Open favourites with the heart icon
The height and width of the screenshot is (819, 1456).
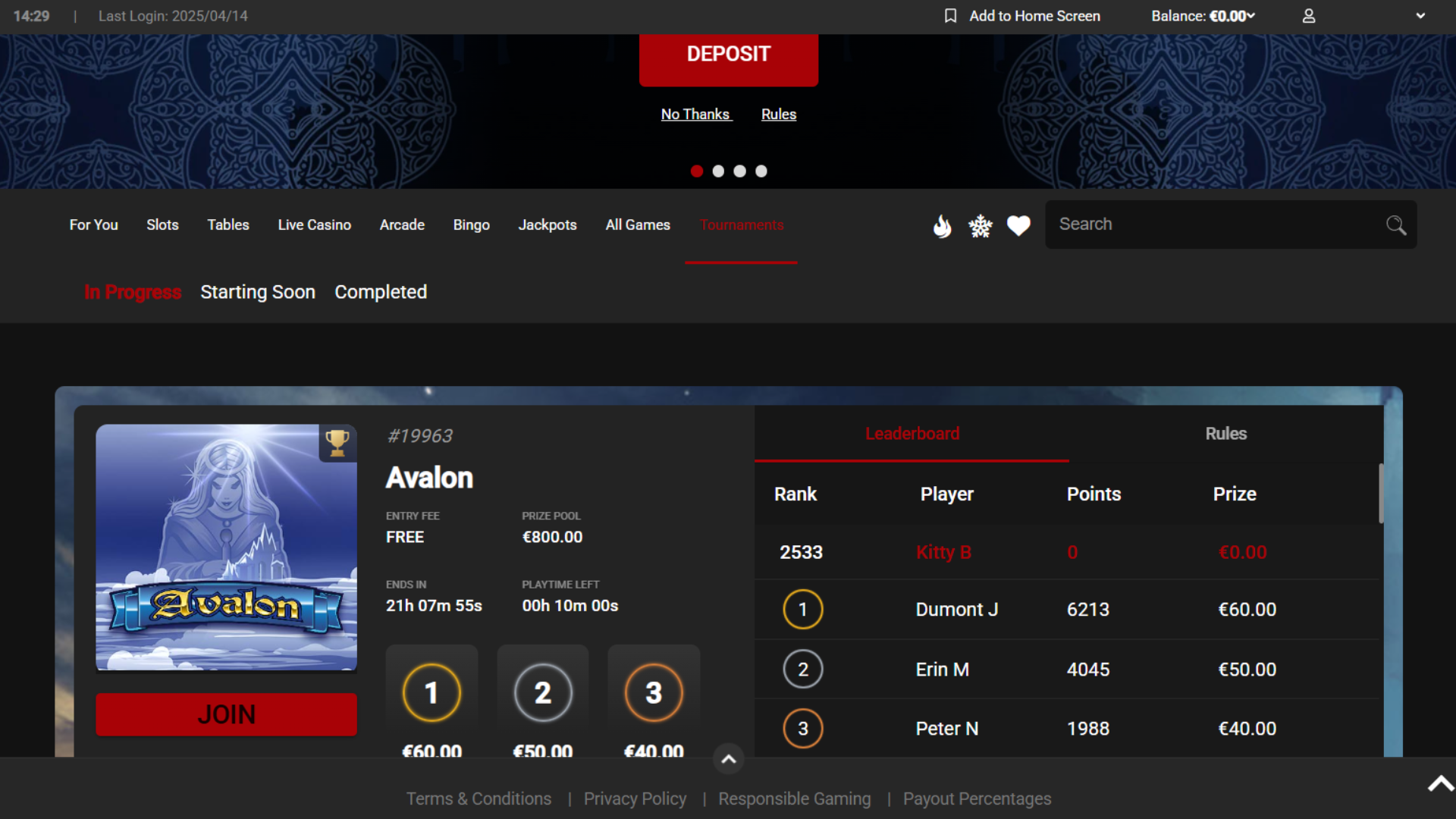click(1018, 225)
